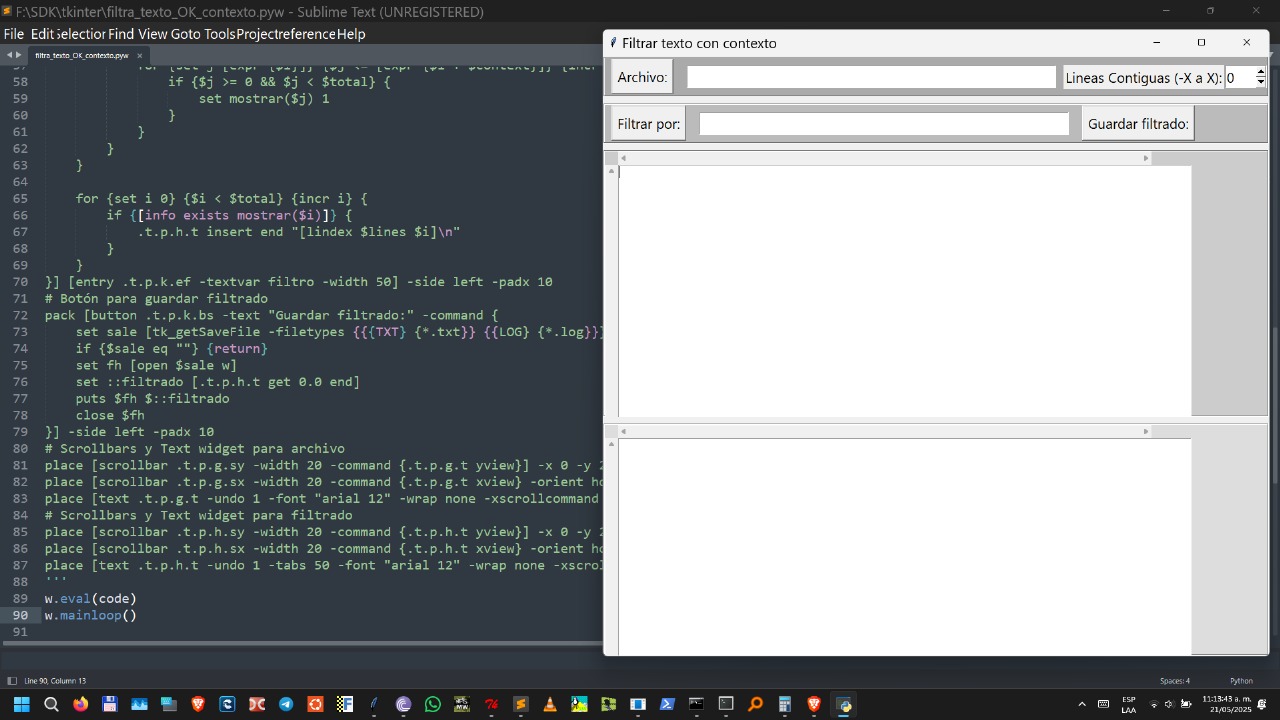Open Windows Start menu

point(21,704)
